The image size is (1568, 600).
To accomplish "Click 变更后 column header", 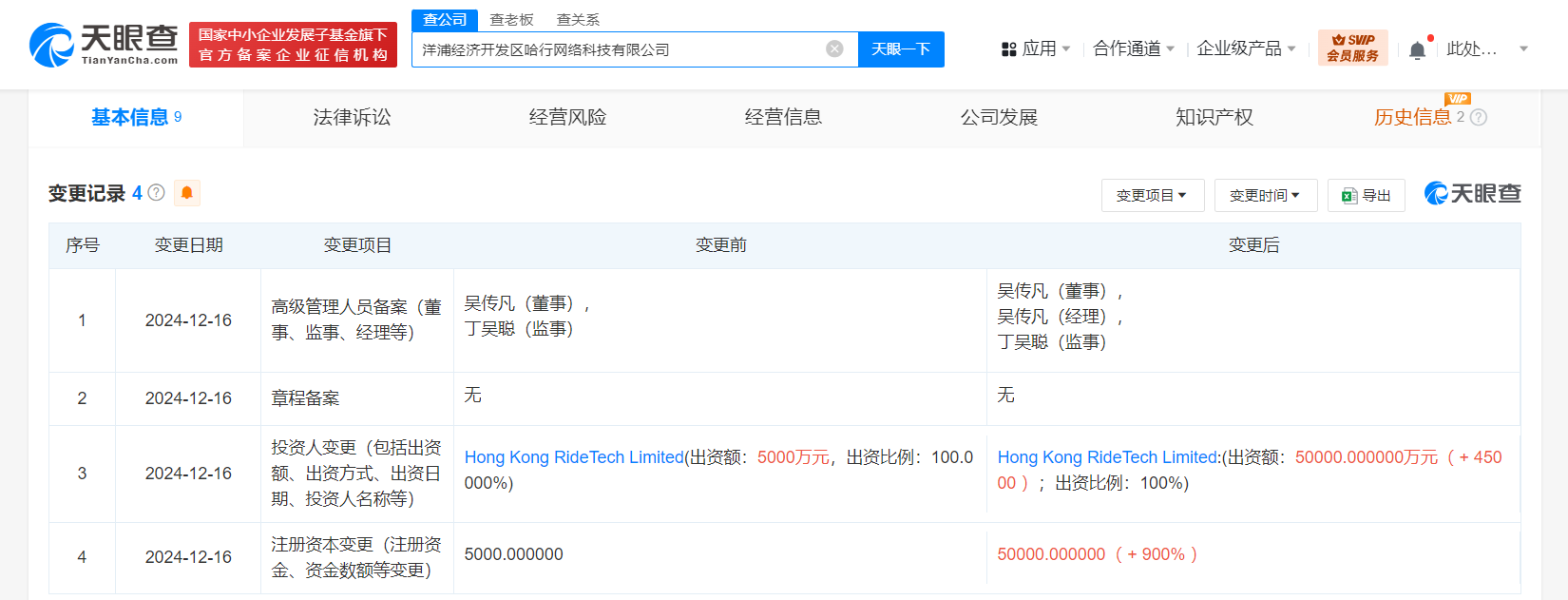I will (x=1253, y=245).
